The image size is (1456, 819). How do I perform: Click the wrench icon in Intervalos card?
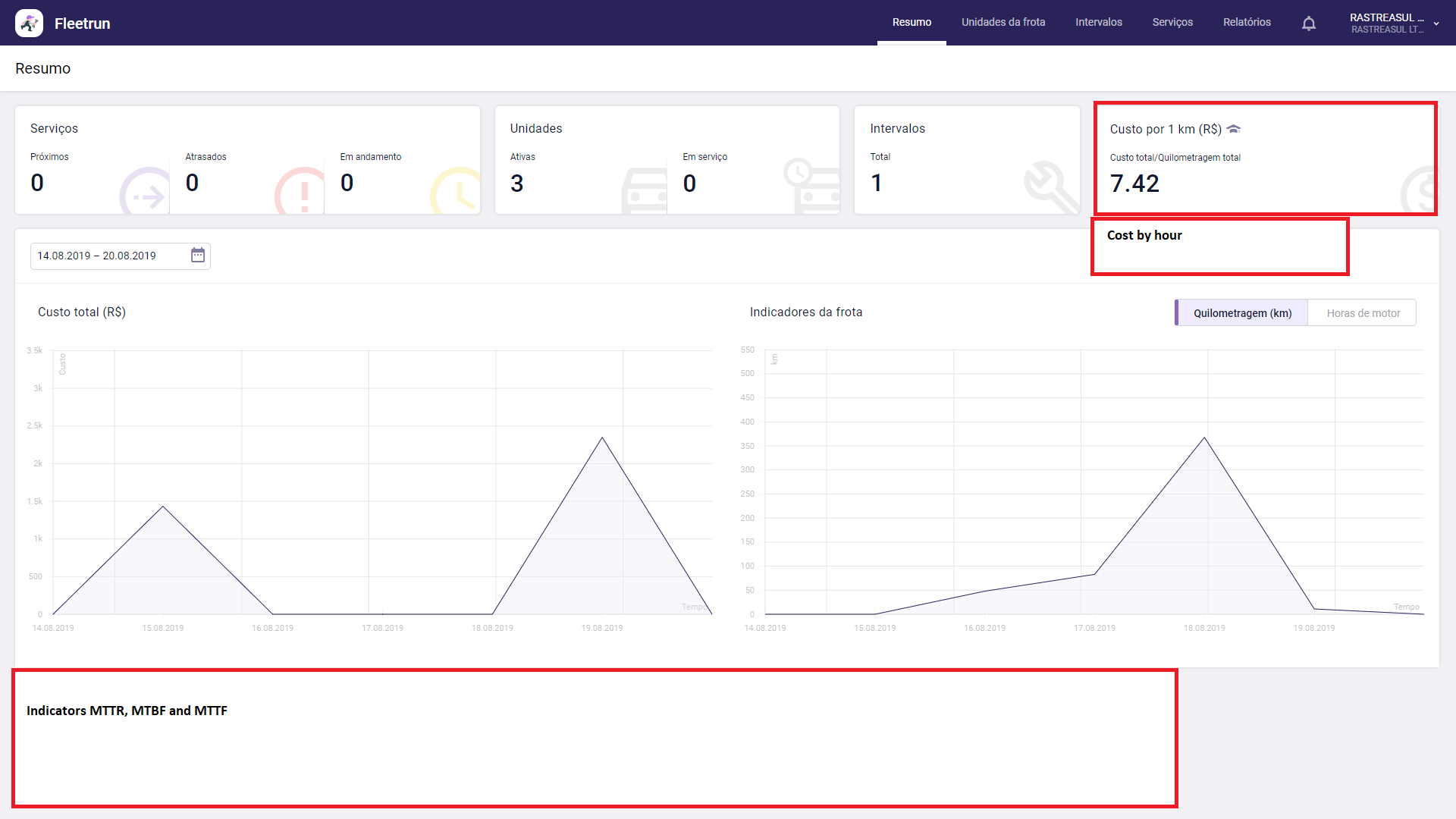click(x=1050, y=187)
